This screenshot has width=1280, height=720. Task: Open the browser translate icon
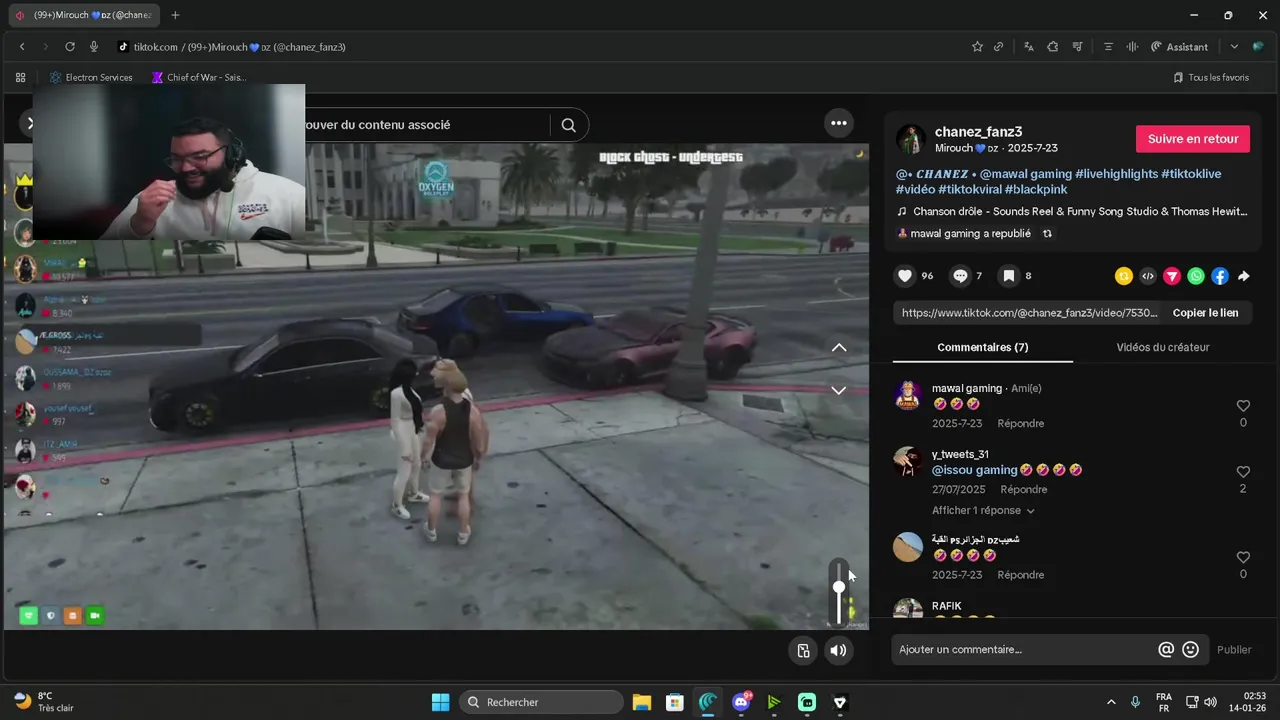[1028, 47]
